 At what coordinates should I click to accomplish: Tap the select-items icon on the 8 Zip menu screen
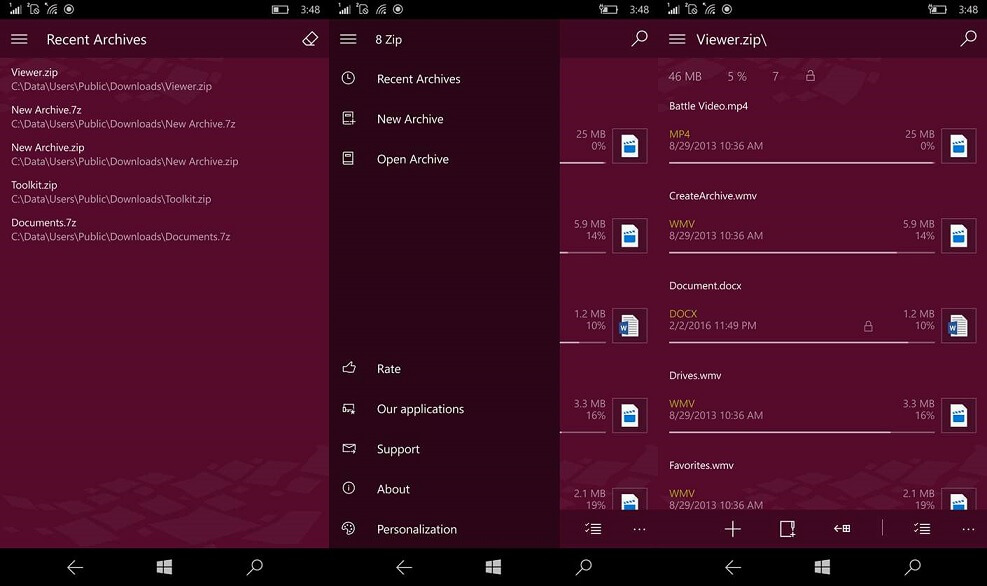tap(593, 529)
